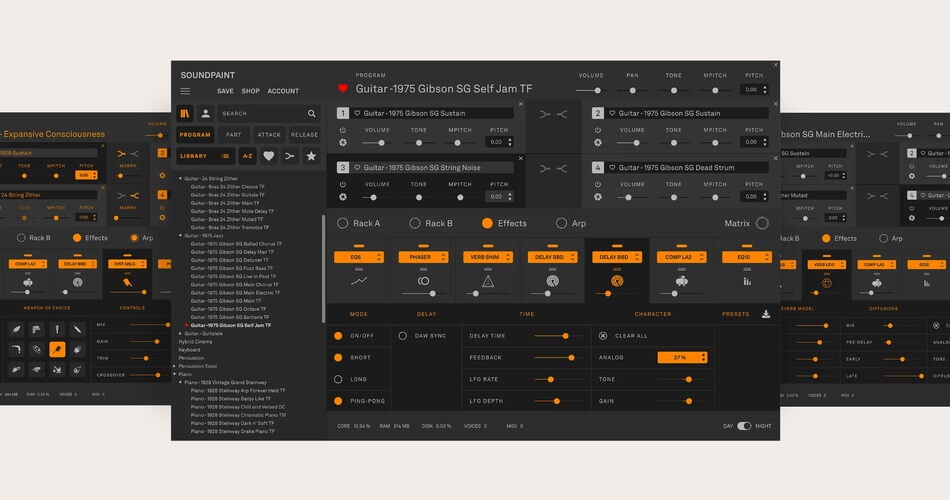Select the Rack A radio button

(342, 224)
